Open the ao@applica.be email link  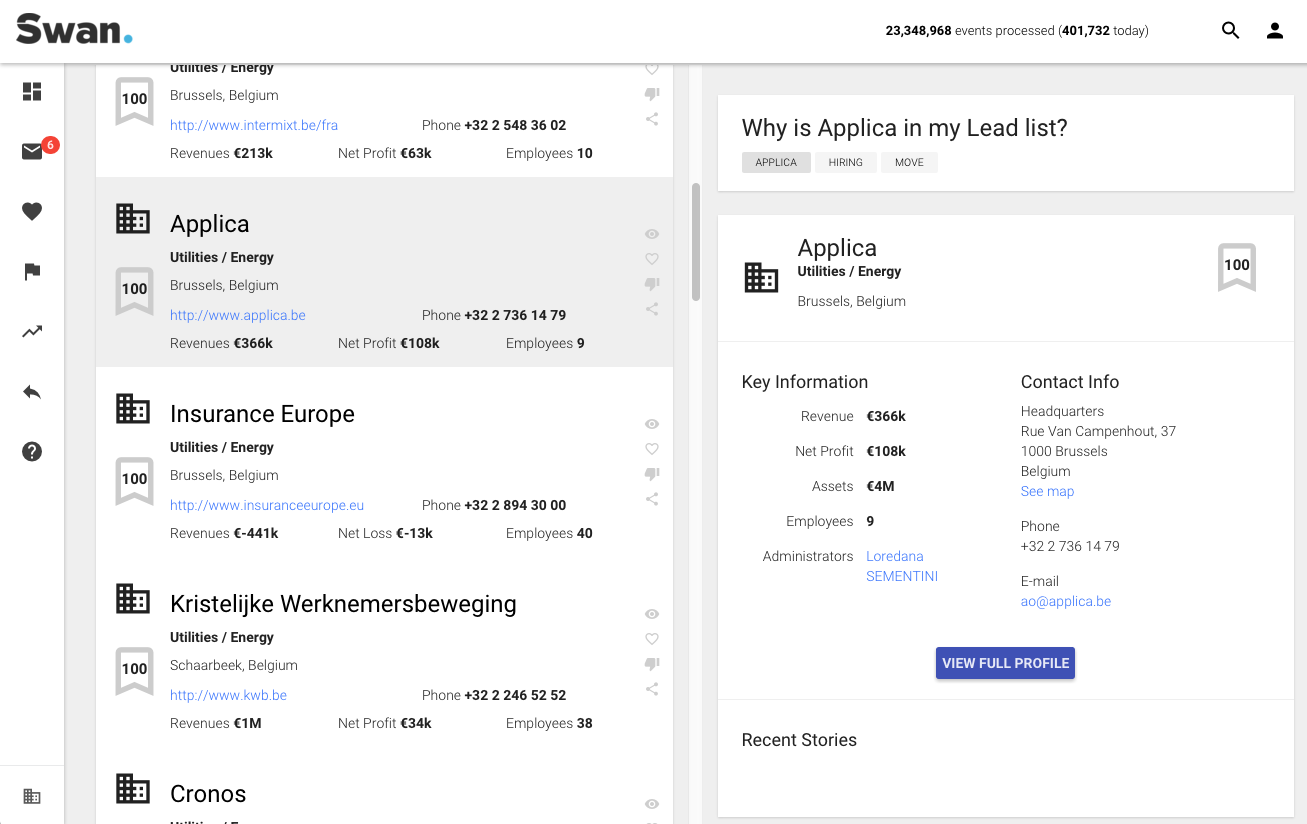[x=1066, y=601]
